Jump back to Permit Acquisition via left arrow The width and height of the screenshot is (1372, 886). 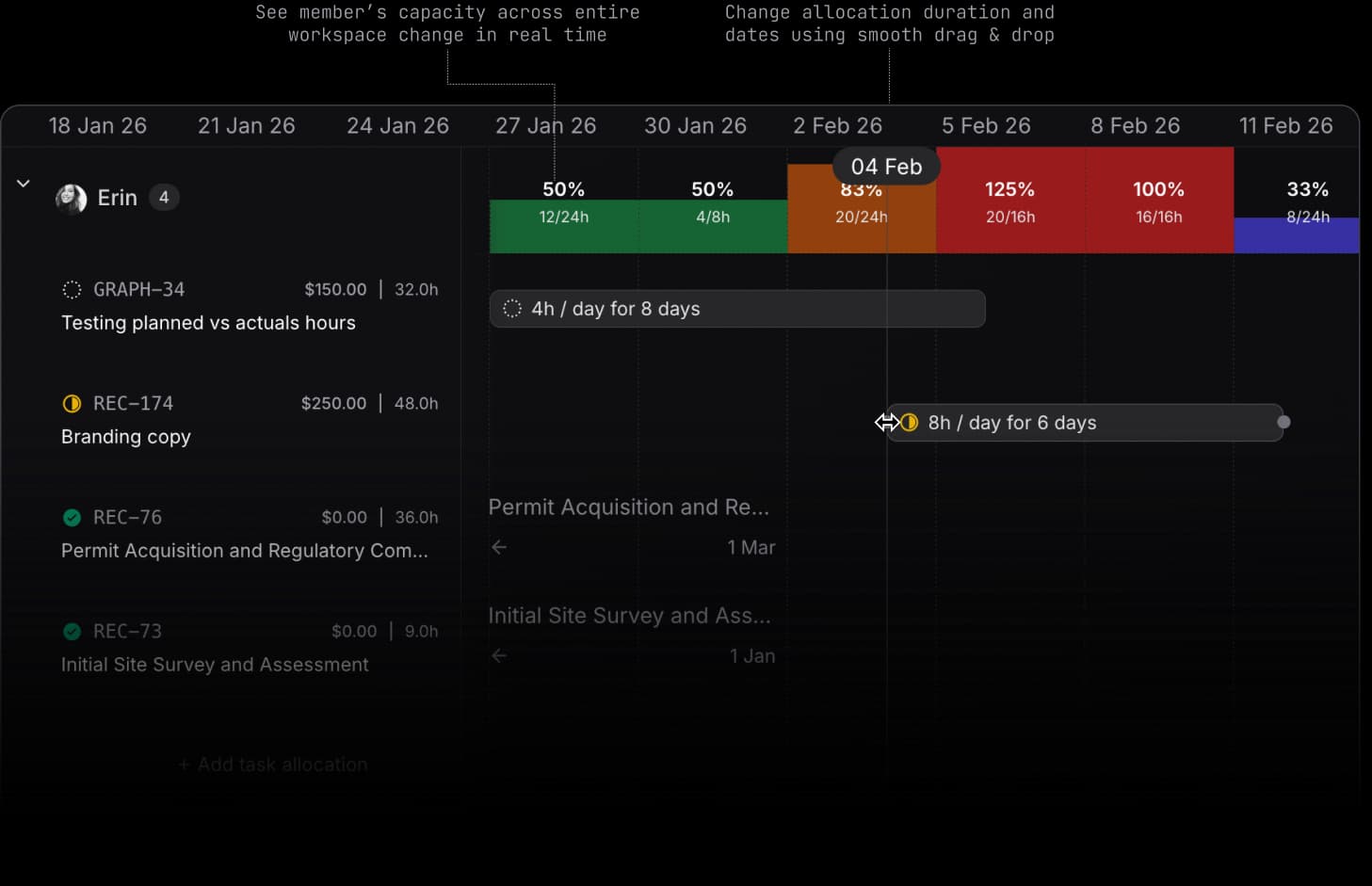coord(499,547)
